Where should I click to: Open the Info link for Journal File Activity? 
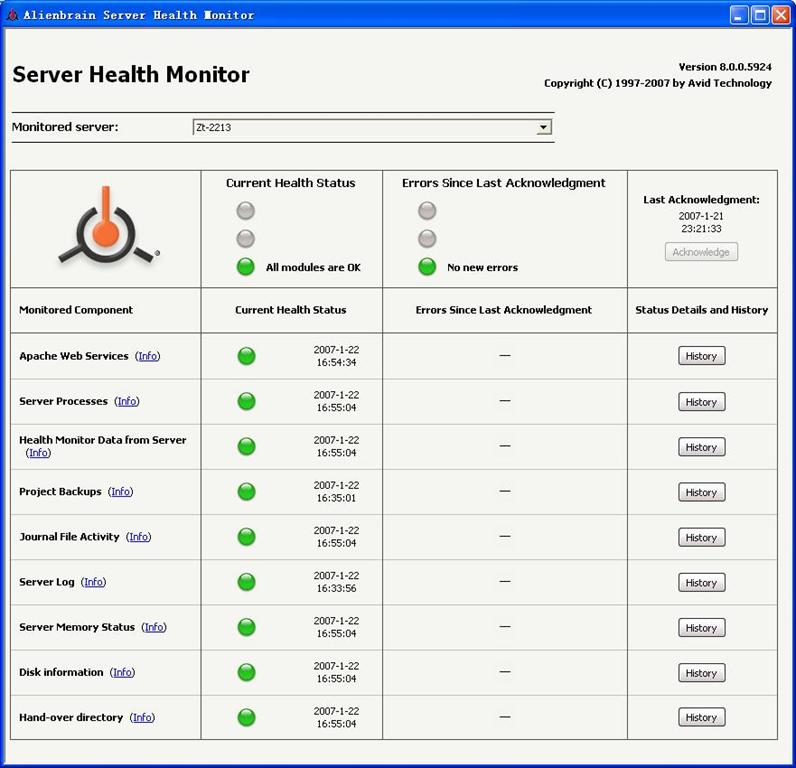[139, 537]
